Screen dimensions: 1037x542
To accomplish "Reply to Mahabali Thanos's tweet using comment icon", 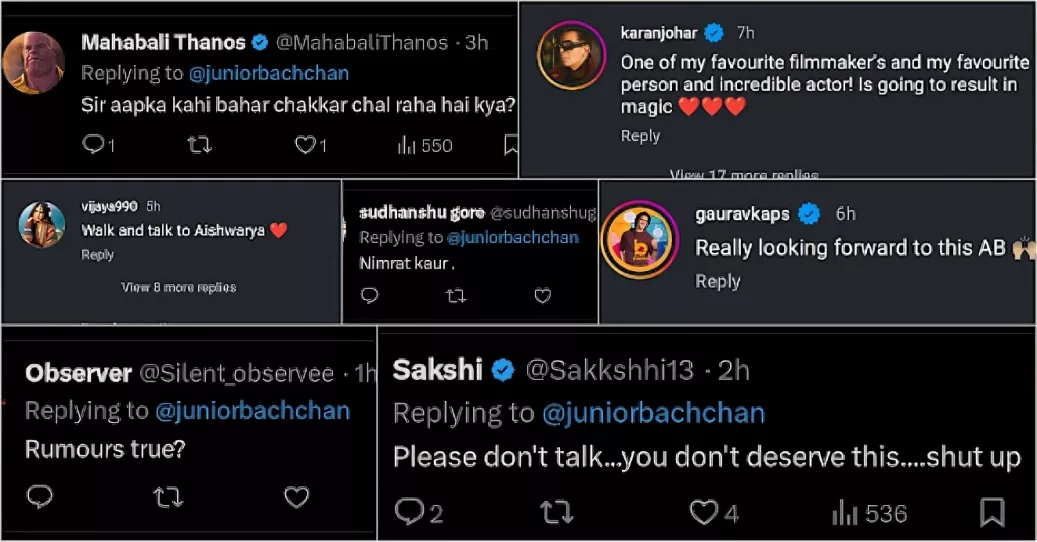I will (94, 146).
